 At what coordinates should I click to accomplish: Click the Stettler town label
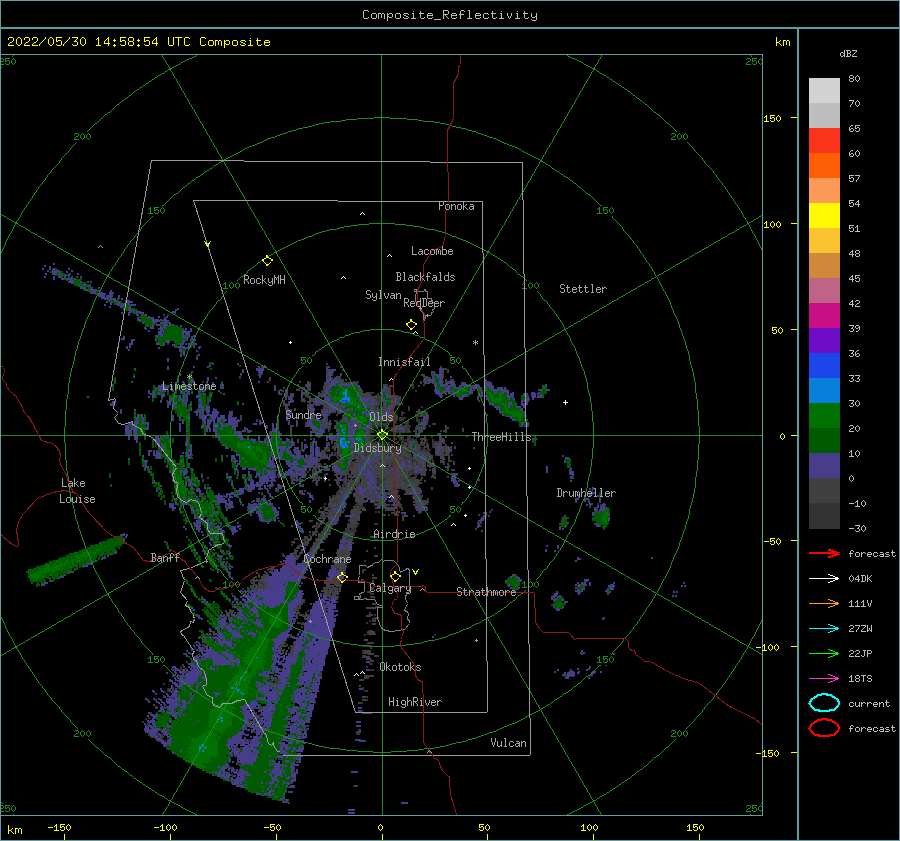pyautogui.click(x=583, y=289)
